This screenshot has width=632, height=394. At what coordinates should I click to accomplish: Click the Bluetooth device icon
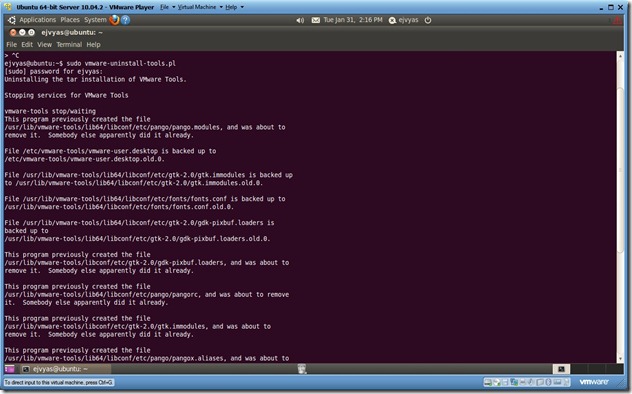point(549,382)
